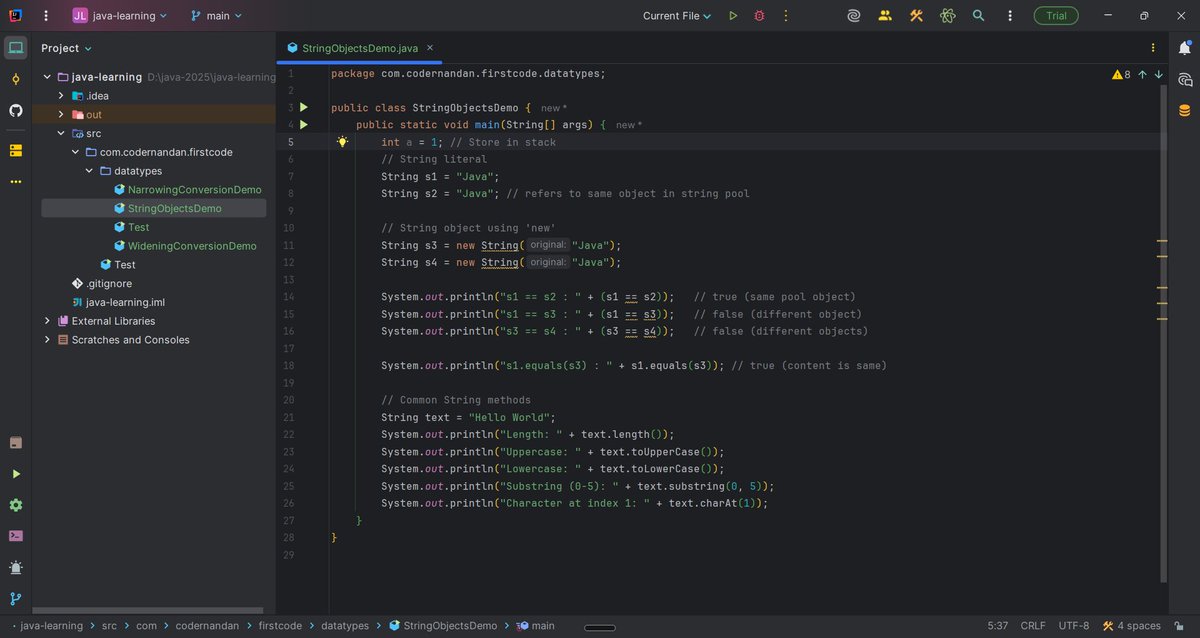
Task: Click the datatypes breadcrumb in the navigation bar
Action: tap(344, 626)
